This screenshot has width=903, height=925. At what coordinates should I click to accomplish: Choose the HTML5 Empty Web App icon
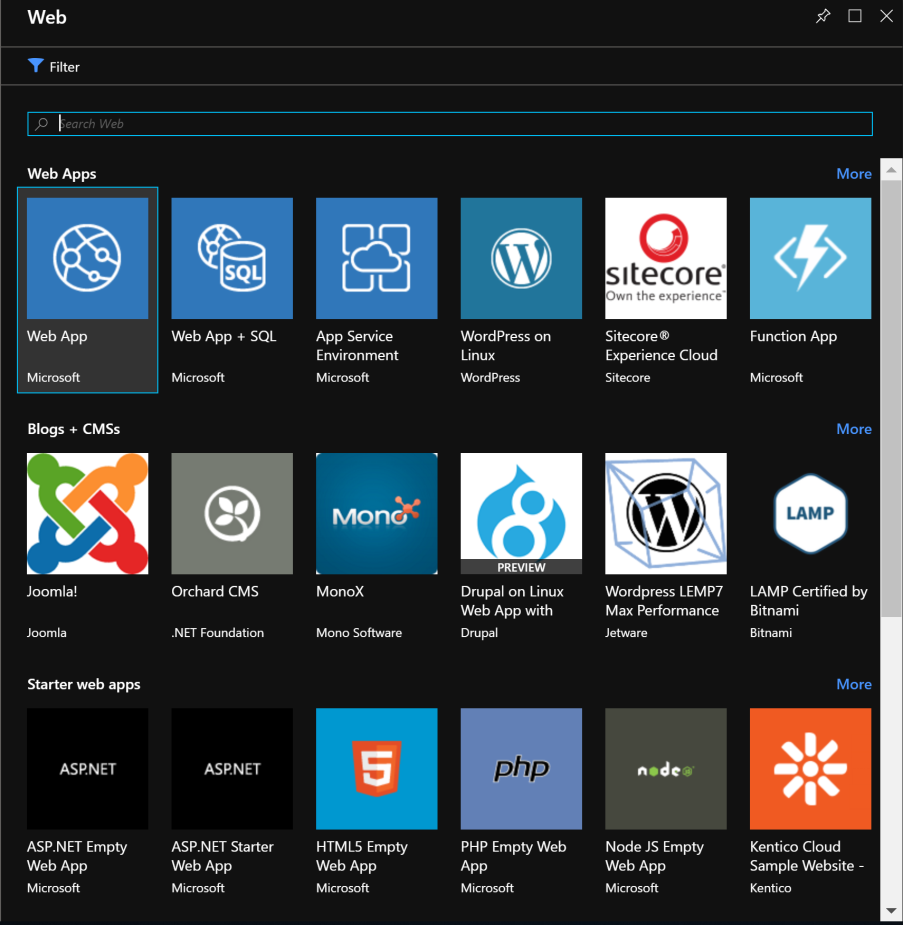coord(377,769)
